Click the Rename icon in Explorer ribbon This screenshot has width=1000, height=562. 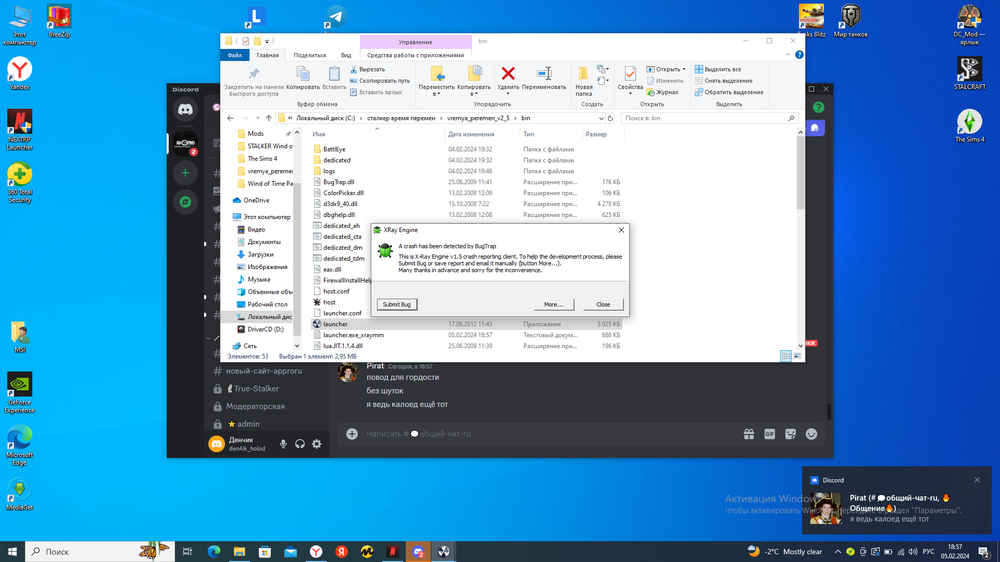(x=544, y=75)
